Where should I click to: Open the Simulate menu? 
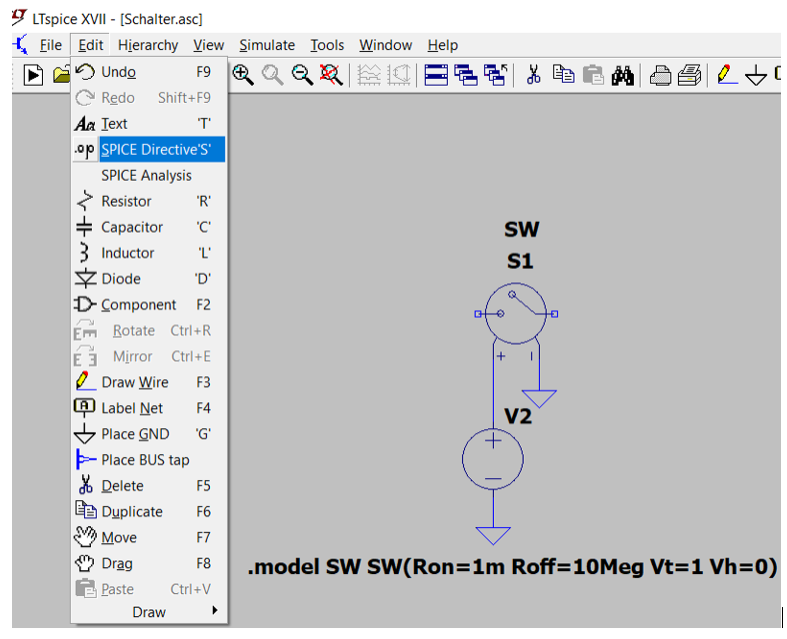(267, 45)
